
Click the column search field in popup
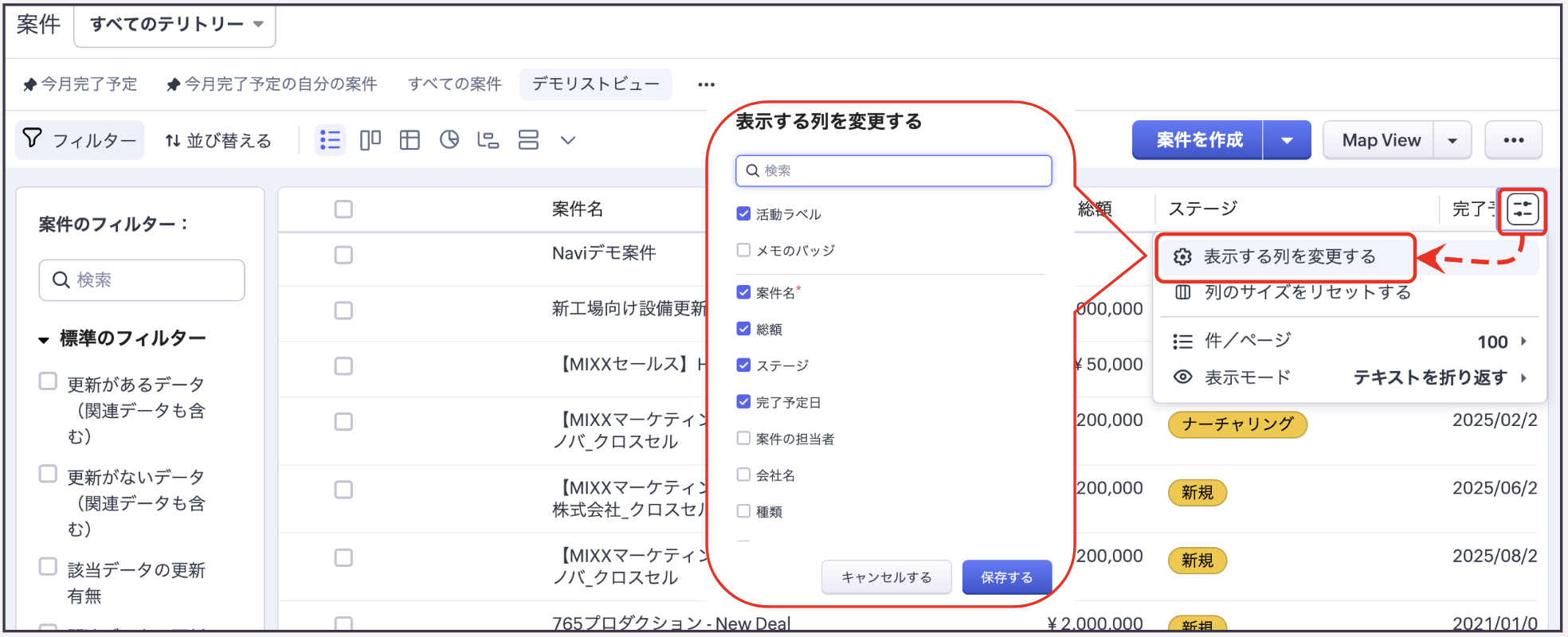[894, 170]
